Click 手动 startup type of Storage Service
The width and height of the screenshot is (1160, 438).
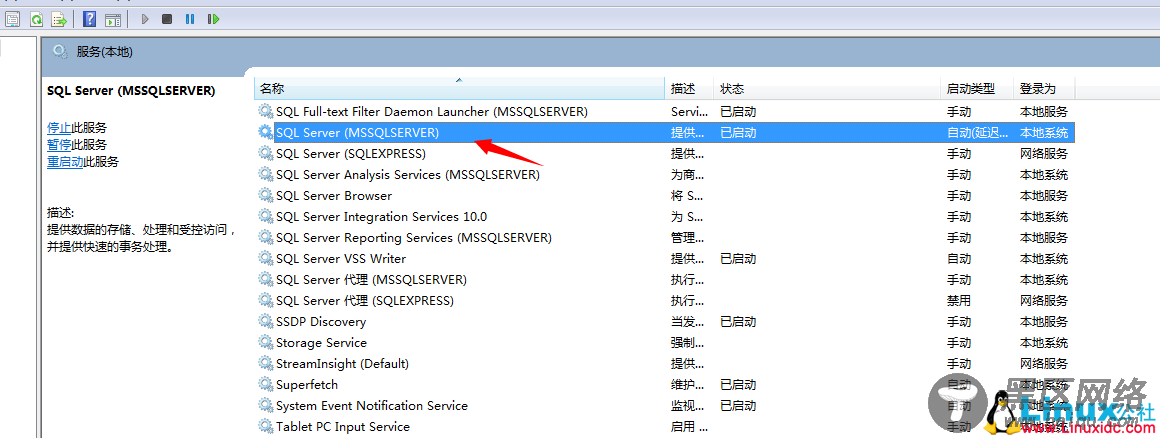click(x=959, y=343)
